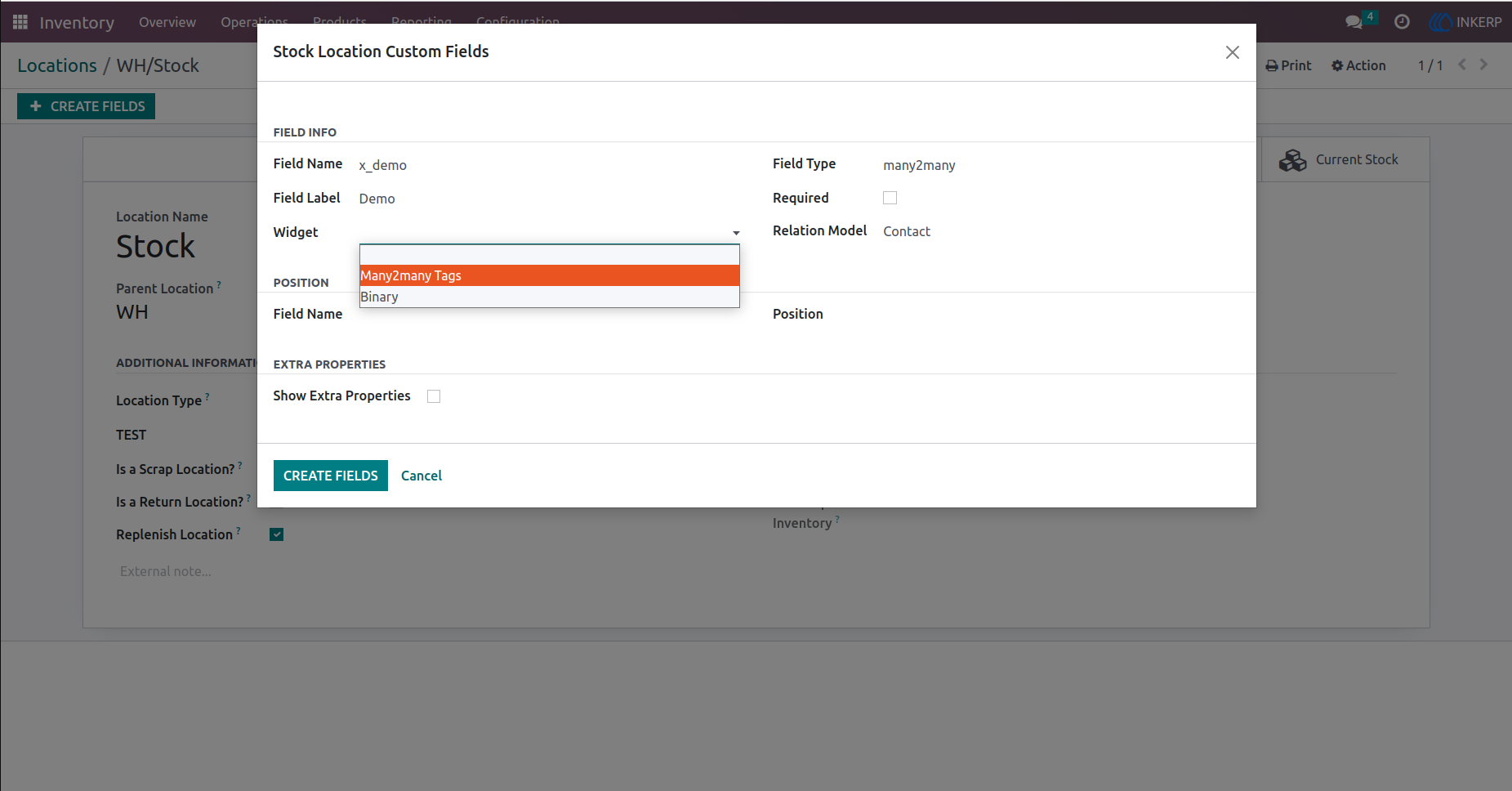Click the External note input area
Viewport: 1512px width, 791px height.
click(x=166, y=571)
